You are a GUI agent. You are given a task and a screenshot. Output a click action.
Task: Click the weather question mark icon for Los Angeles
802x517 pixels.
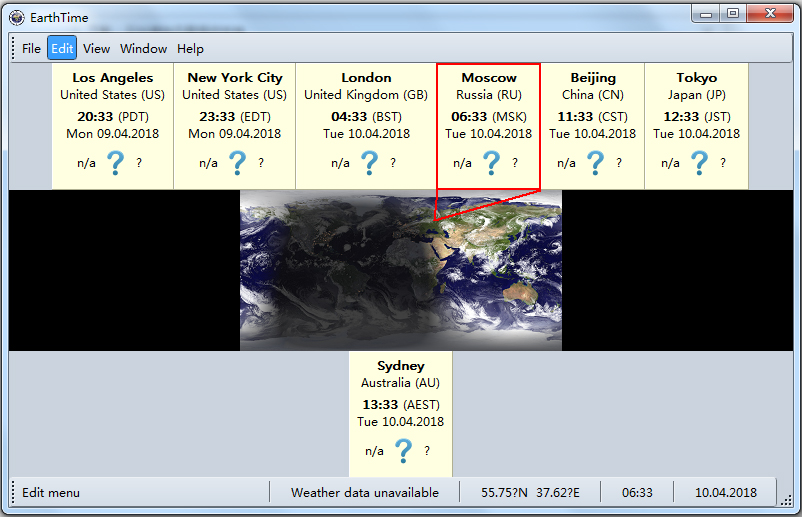coord(116,163)
